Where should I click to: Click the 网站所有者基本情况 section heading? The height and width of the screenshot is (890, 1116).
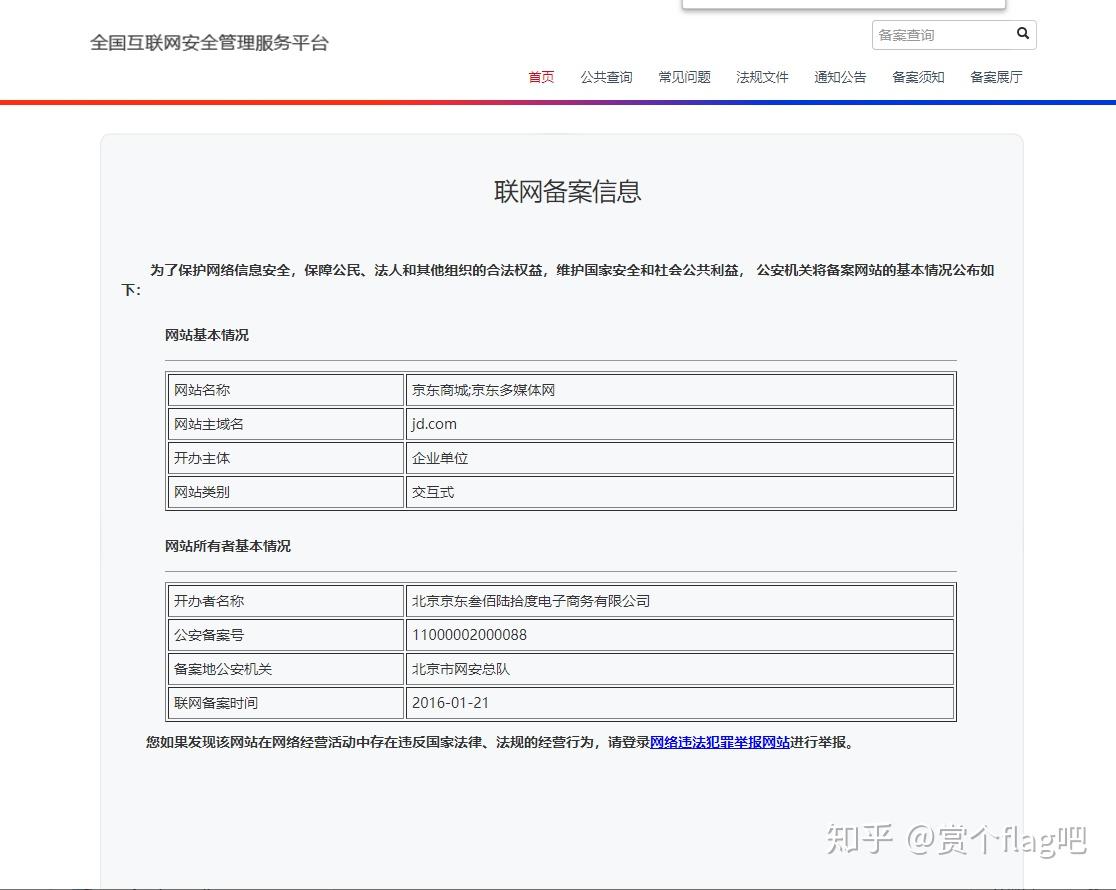point(228,546)
